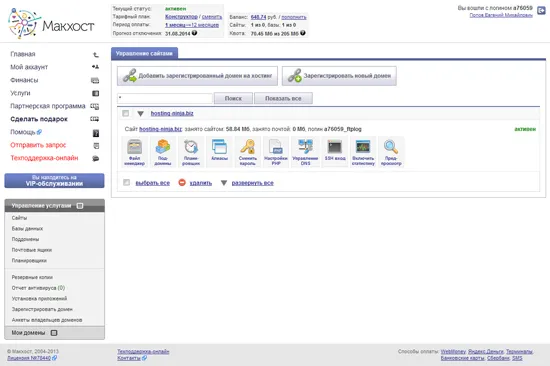
Task: Click the icon next to Отправить запрос
Action: point(96,146)
